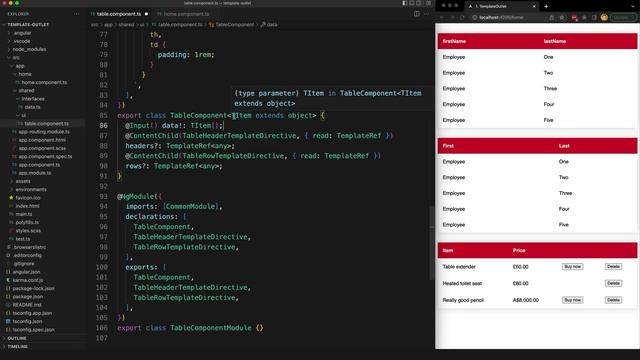Click the split editor right icon
This screenshot has height=360, width=640.
[x=417, y=14]
